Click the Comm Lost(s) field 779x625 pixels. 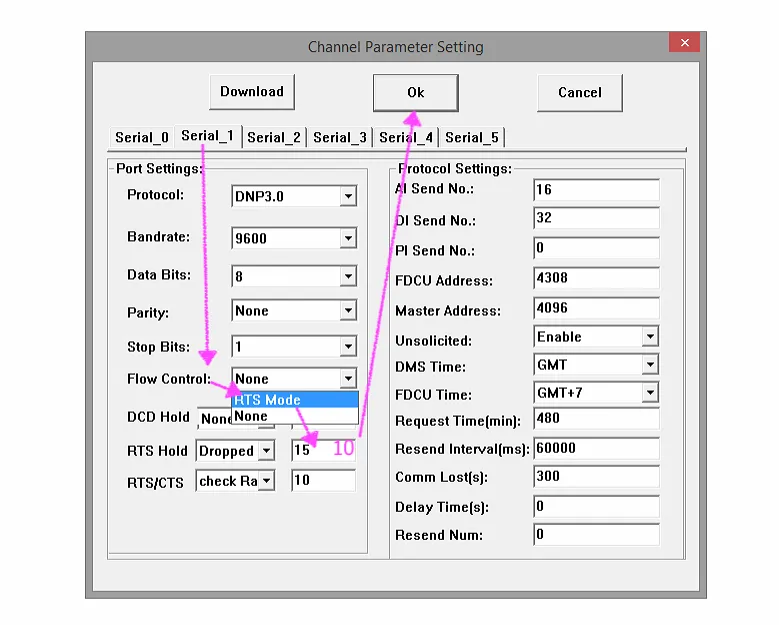597,476
